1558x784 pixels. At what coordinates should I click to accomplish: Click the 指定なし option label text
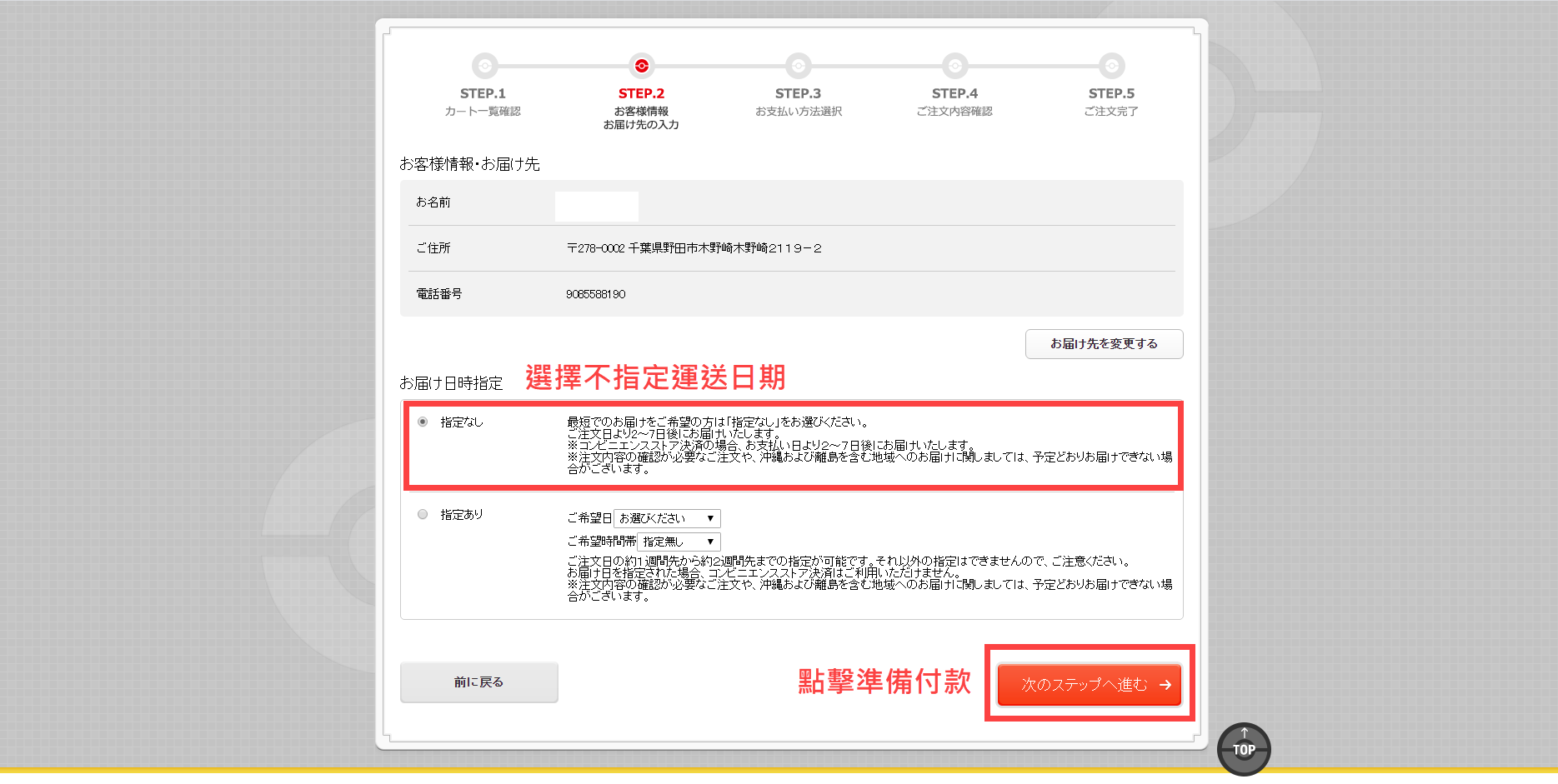point(462,422)
